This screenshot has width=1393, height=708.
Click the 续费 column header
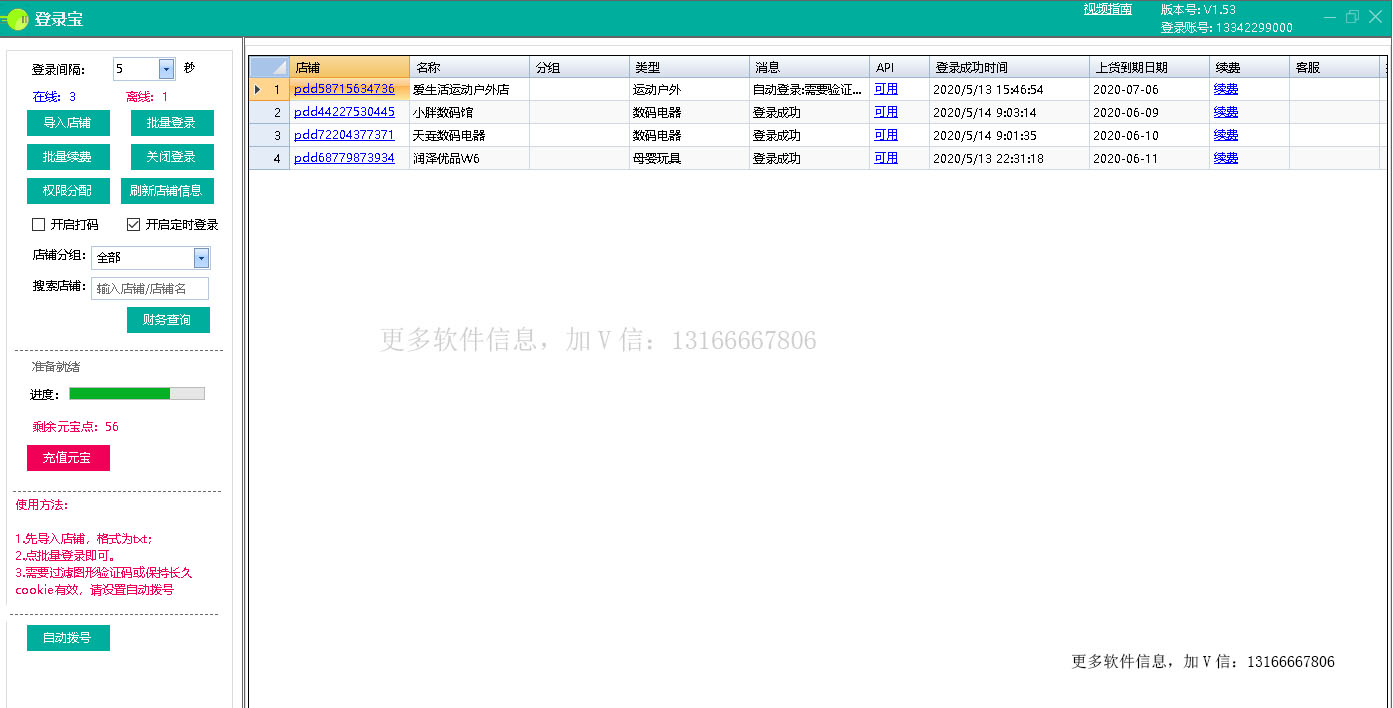(x=1249, y=67)
